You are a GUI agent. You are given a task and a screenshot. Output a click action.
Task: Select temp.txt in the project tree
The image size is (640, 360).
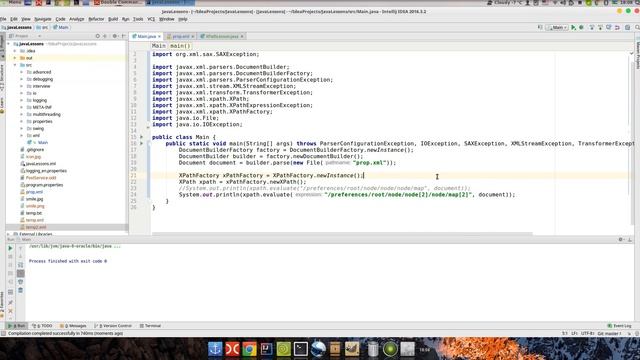pos(33,213)
